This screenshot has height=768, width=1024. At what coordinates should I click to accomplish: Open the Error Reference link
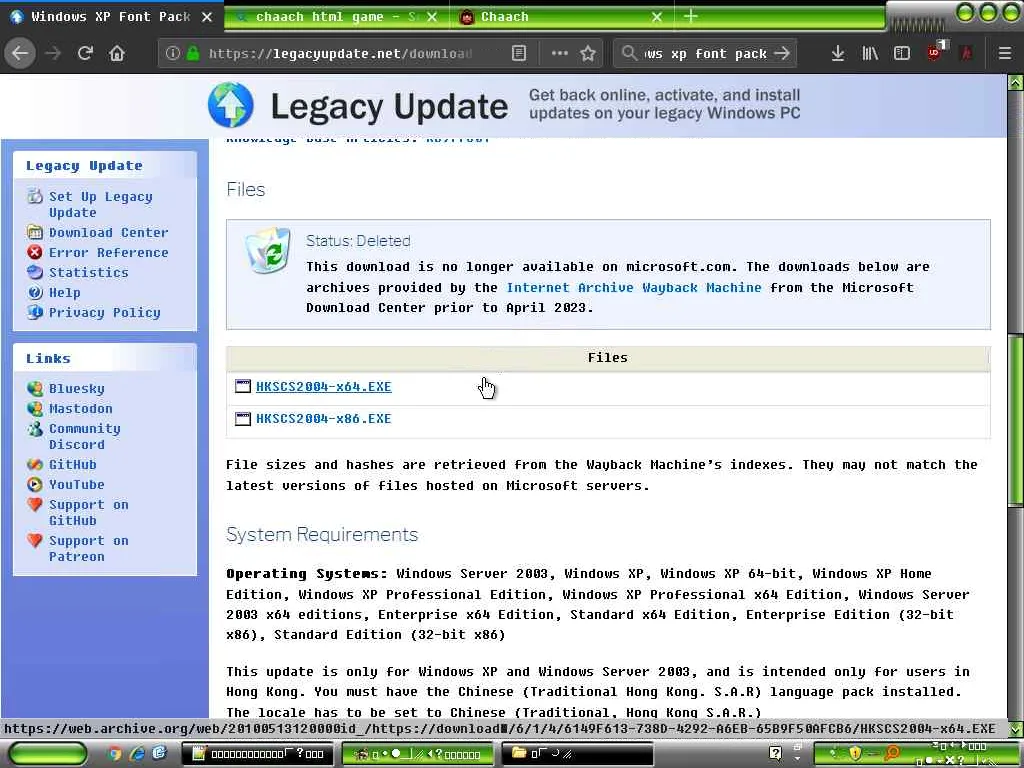[108, 253]
